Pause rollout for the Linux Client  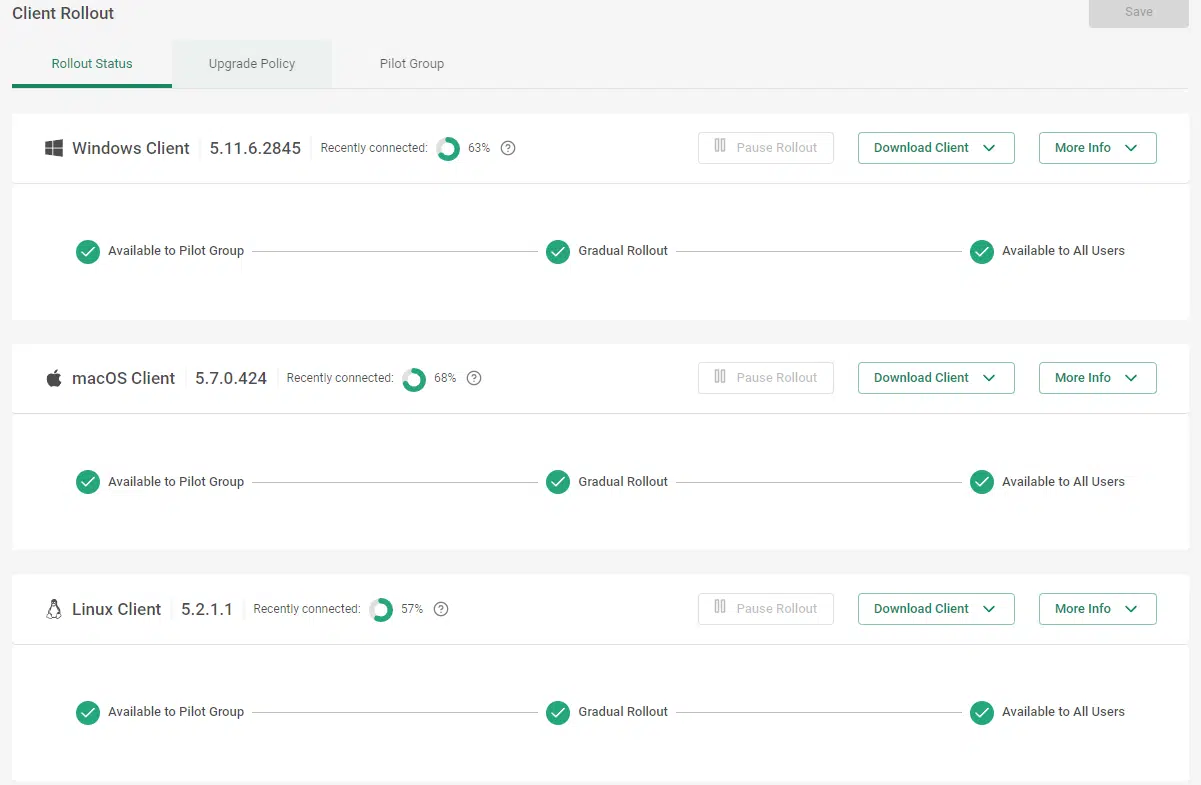click(x=766, y=609)
